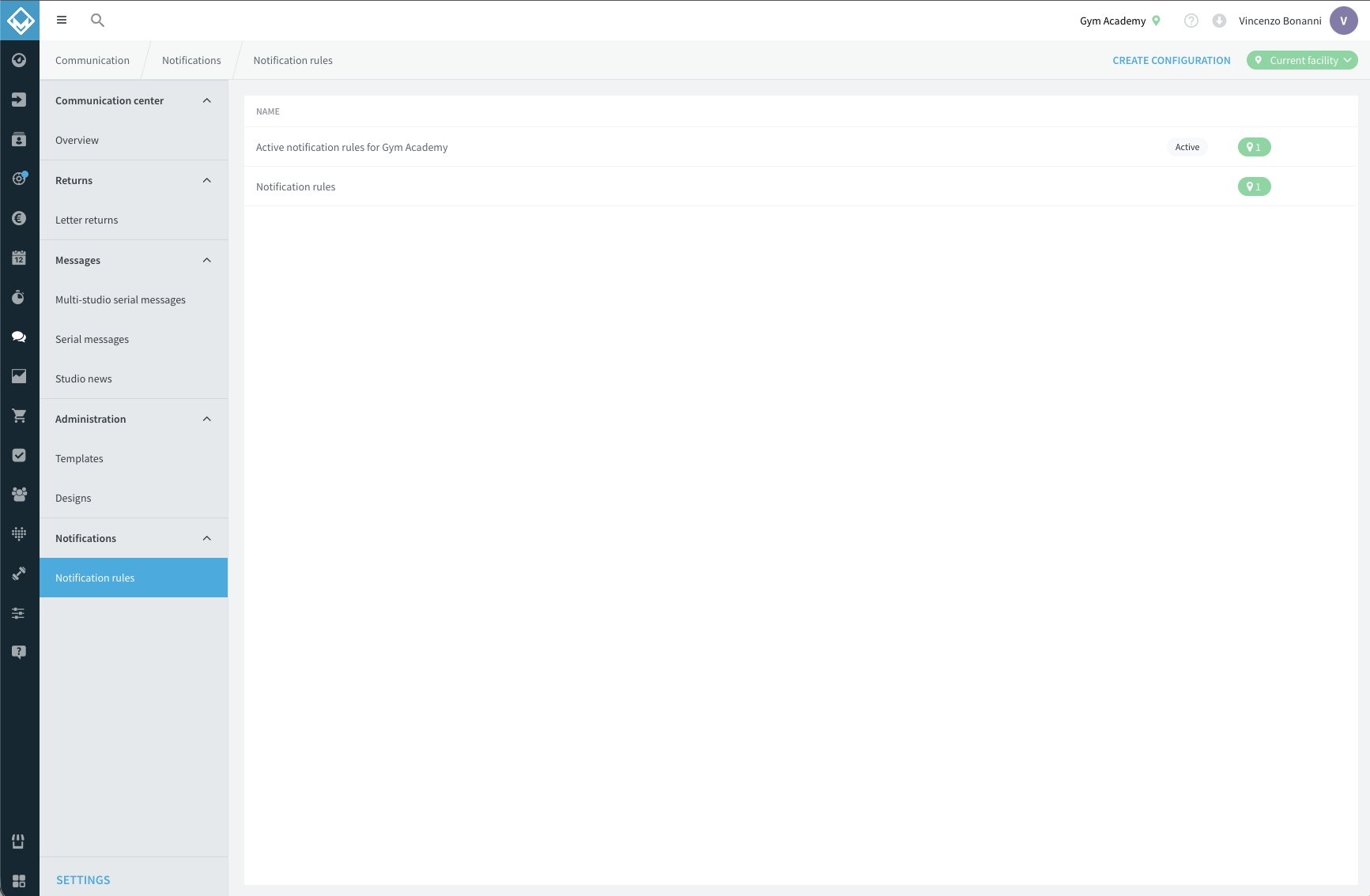Click the target icon with blue dot
Screen dimensions: 1370x896
click(x=19, y=179)
